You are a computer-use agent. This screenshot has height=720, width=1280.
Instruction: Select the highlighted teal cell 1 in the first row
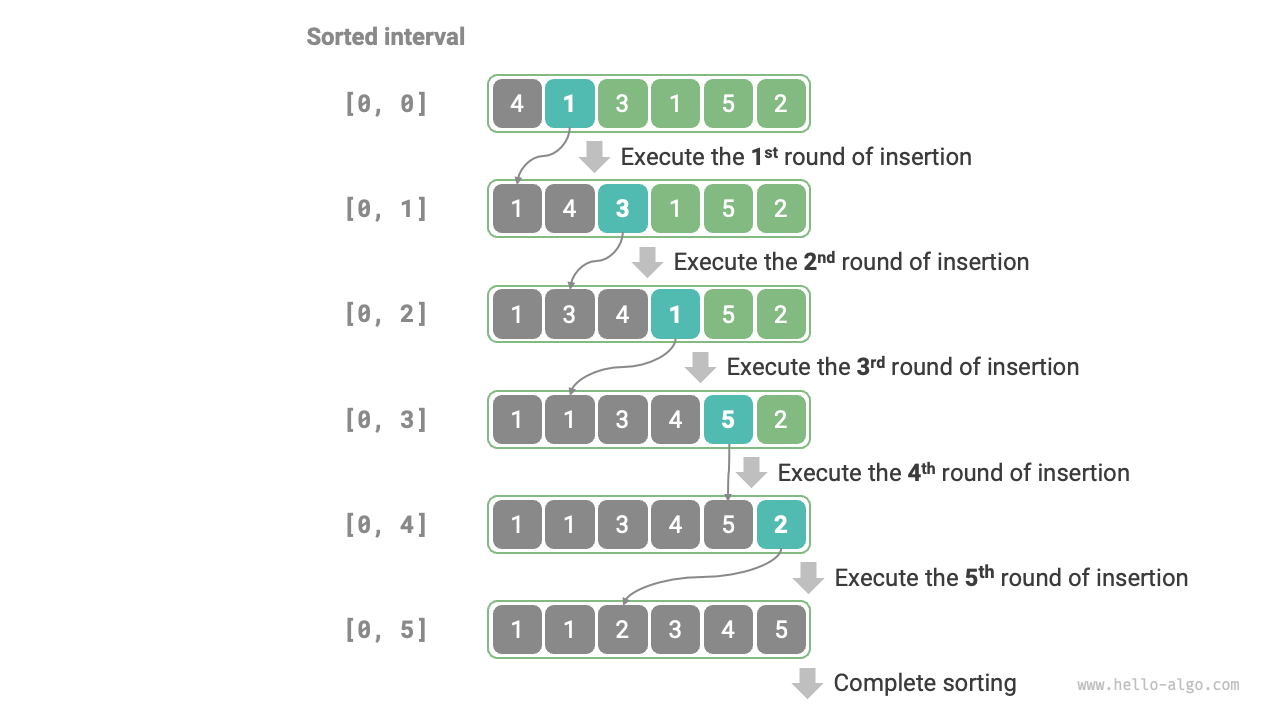(569, 103)
